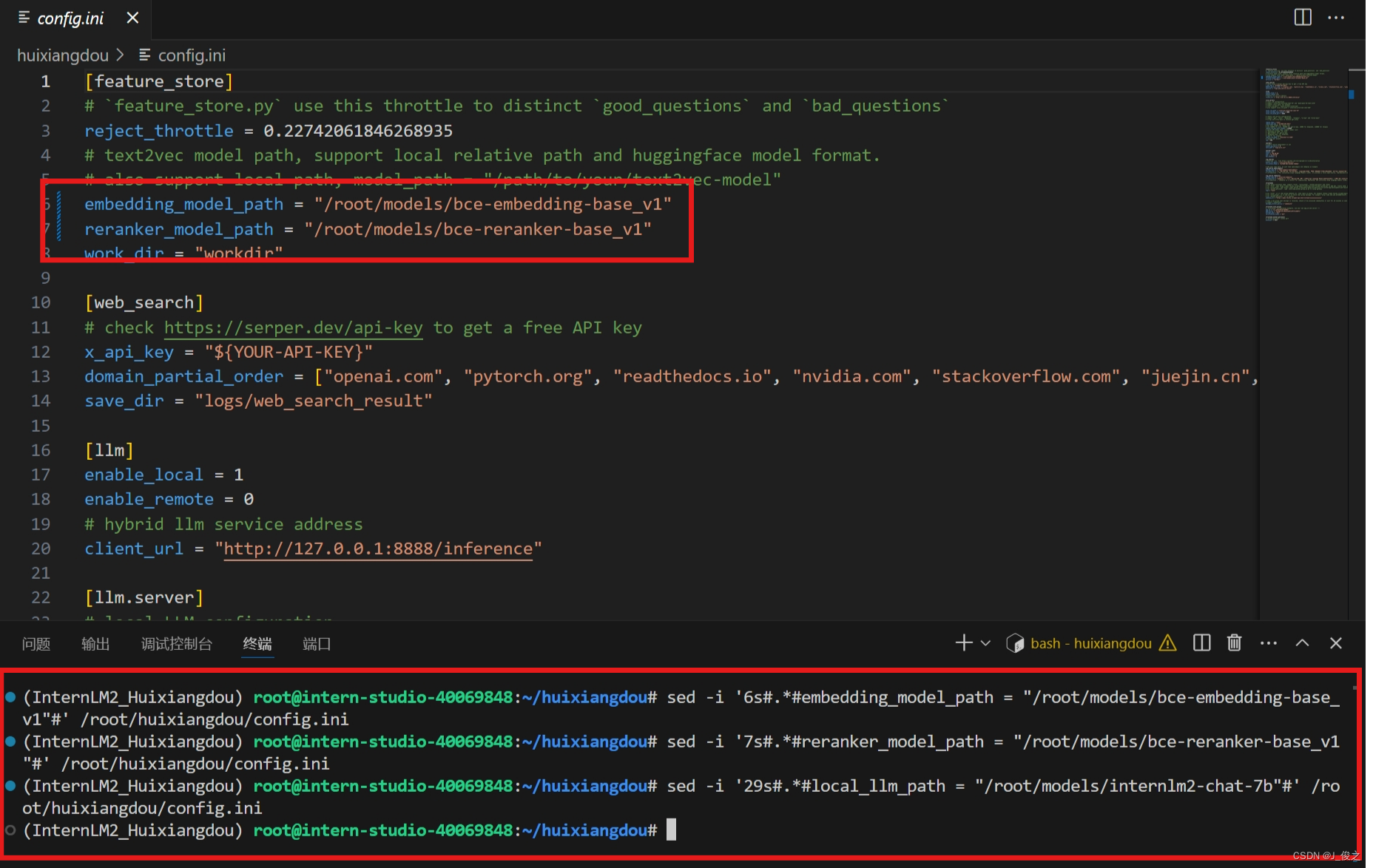Split the terminal panel

(1202, 642)
